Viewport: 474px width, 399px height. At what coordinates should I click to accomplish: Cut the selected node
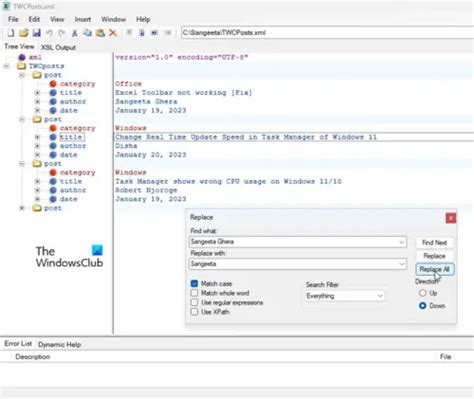pyautogui.click(x=75, y=33)
